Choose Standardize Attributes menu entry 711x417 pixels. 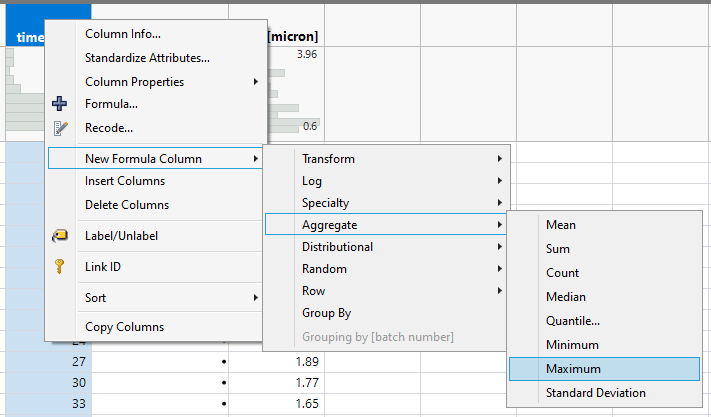155,58
